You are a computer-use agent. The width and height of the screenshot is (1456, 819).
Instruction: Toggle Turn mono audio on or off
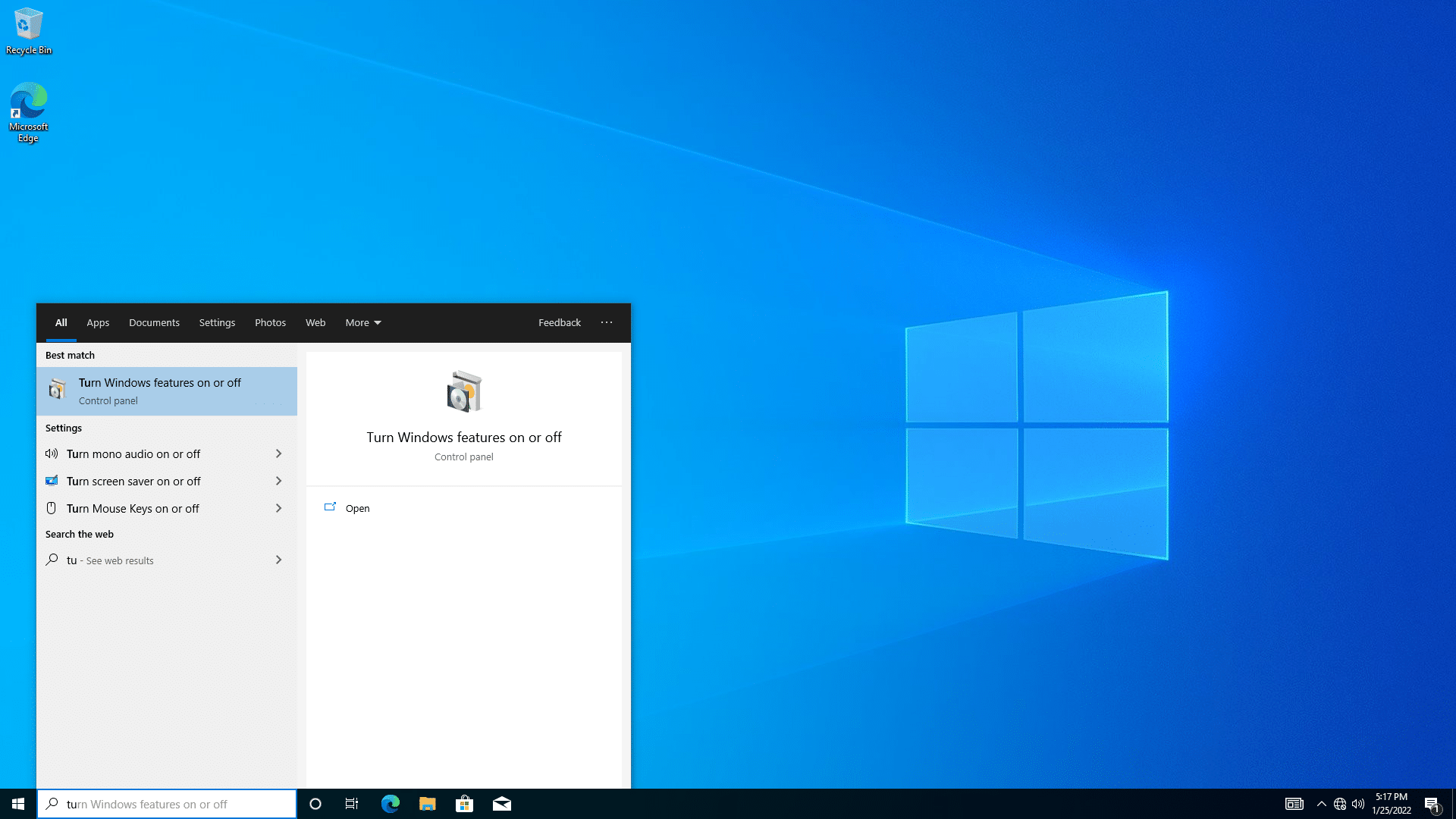165,453
